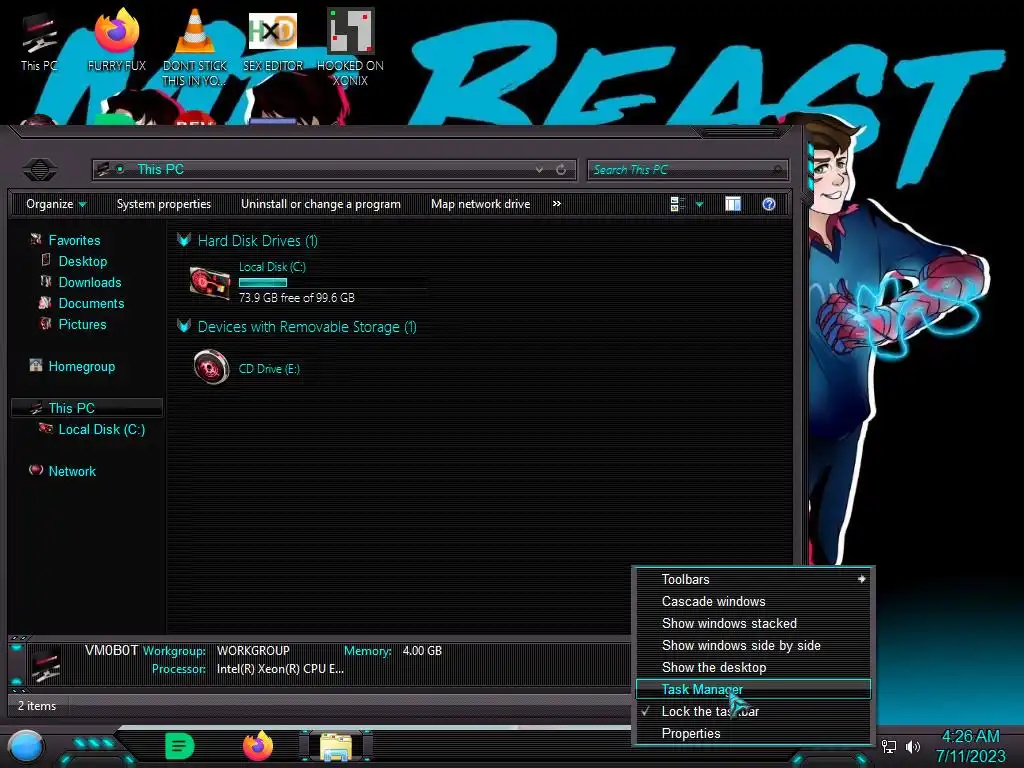Open the Organize dropdown menu
Image resolution: width=1024 pixels, height=768 pixels.
click(56, 204)
